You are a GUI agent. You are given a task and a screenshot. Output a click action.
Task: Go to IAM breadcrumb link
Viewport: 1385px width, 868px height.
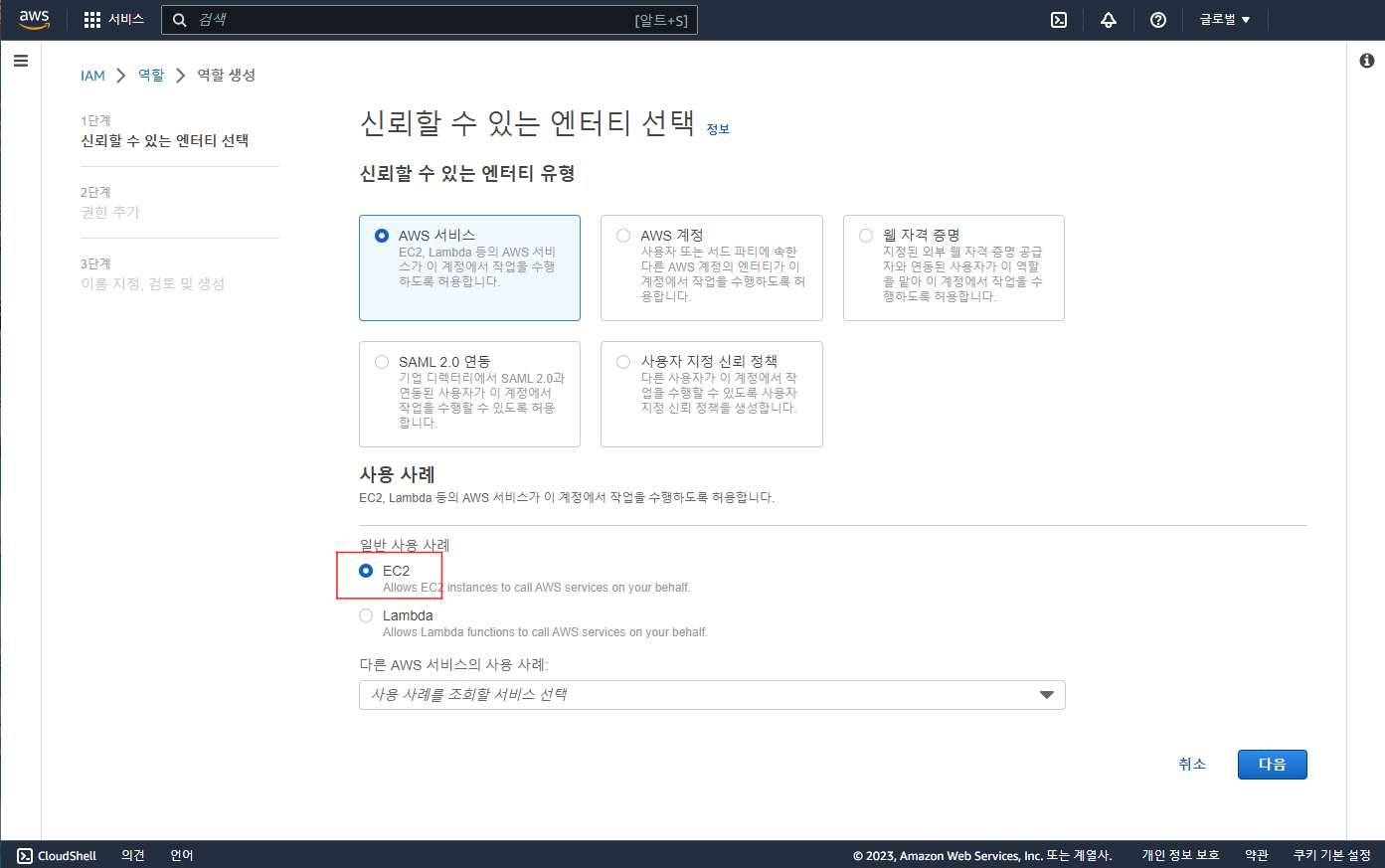click(92, 76)
